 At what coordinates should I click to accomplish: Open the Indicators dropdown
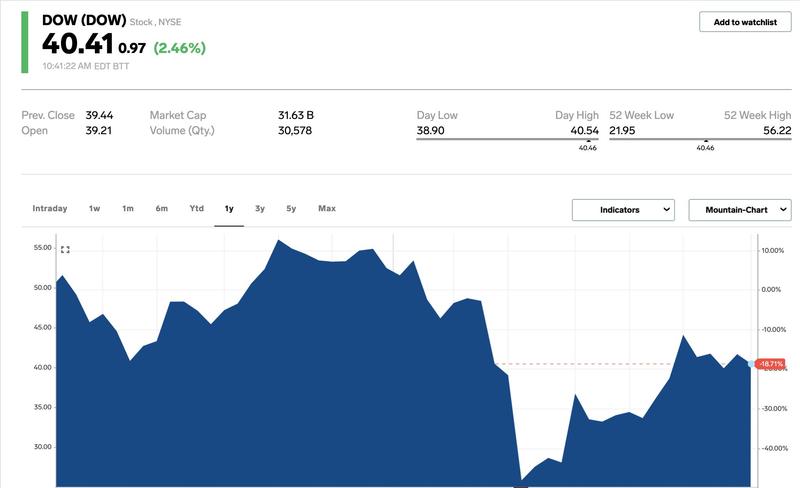(x=623, y=210)
